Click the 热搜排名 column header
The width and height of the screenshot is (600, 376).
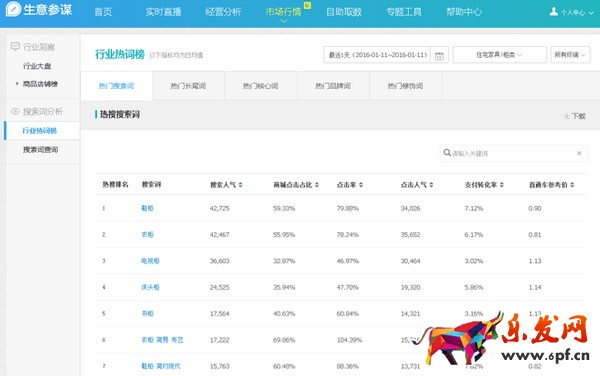pyautogui.click(x=115, y=184)
